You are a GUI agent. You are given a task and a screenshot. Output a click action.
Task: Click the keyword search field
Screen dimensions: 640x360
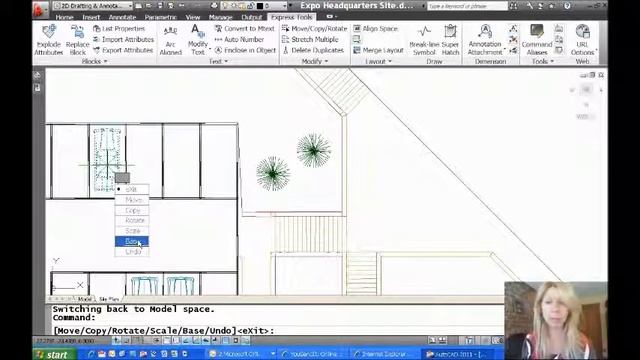click(467, 6)
